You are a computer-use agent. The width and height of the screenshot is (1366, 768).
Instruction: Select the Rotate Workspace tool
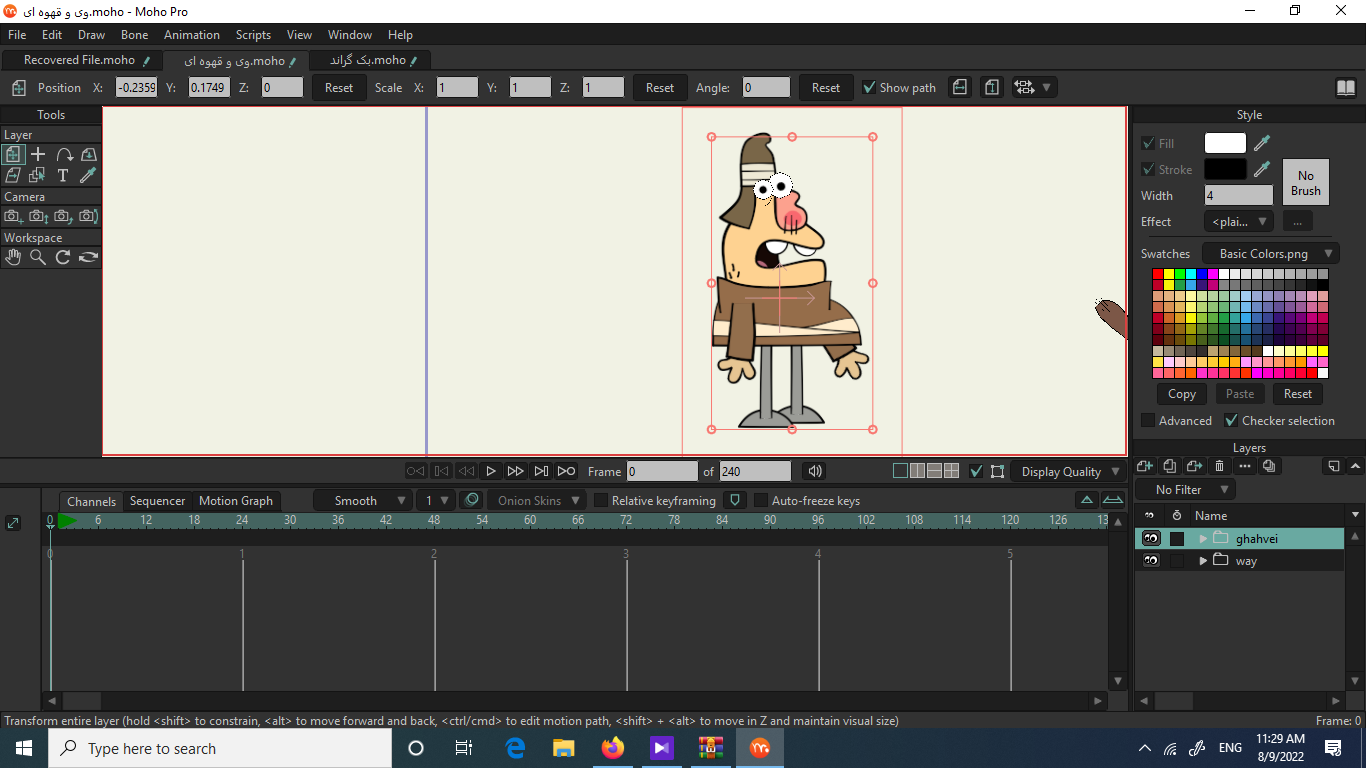pos(63,257)
